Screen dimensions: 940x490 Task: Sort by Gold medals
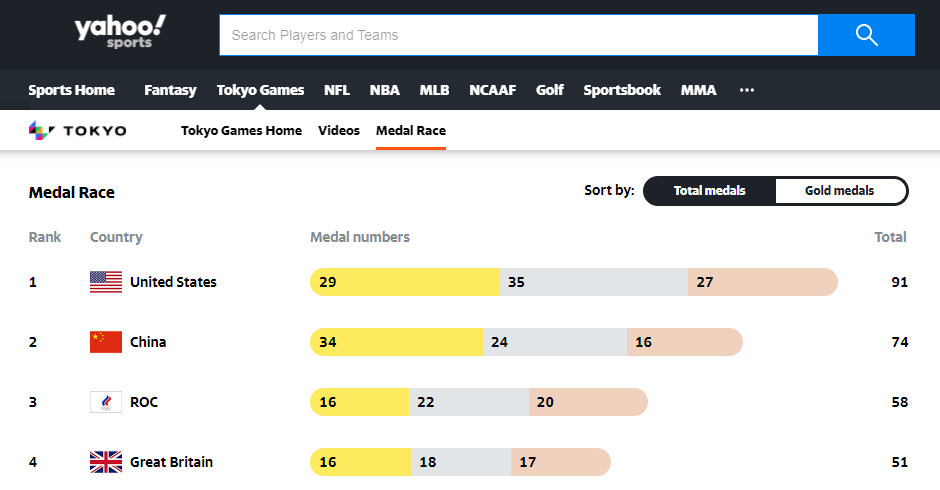click(x=839, y=191)
